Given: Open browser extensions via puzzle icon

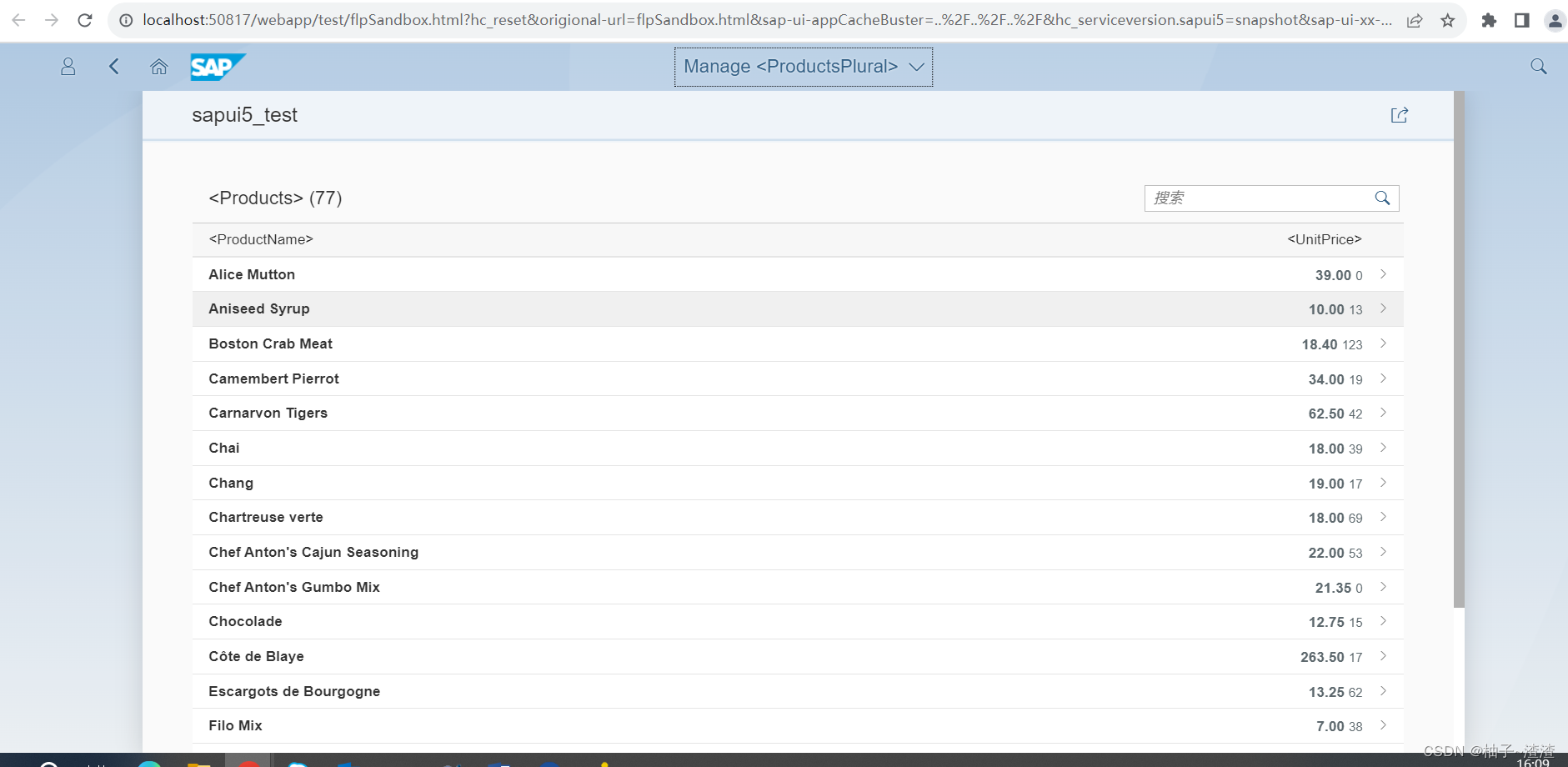Looking at the screenshot, I should pyautogui.click(x=1490, y=19).
